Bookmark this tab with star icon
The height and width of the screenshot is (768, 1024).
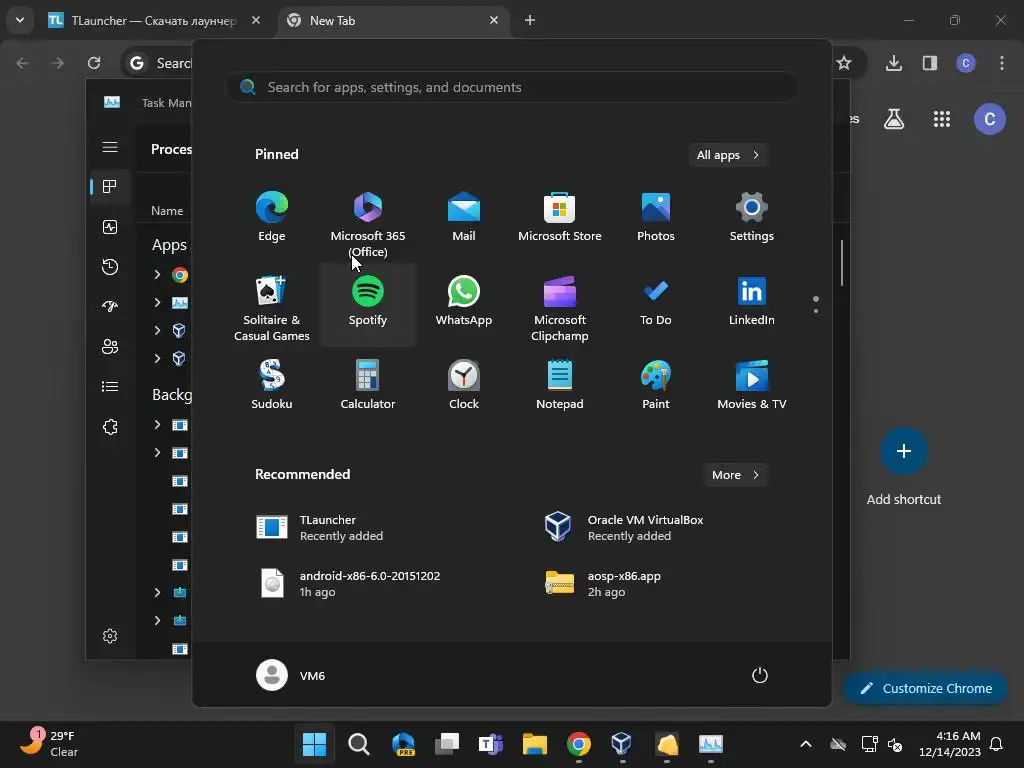844,63
